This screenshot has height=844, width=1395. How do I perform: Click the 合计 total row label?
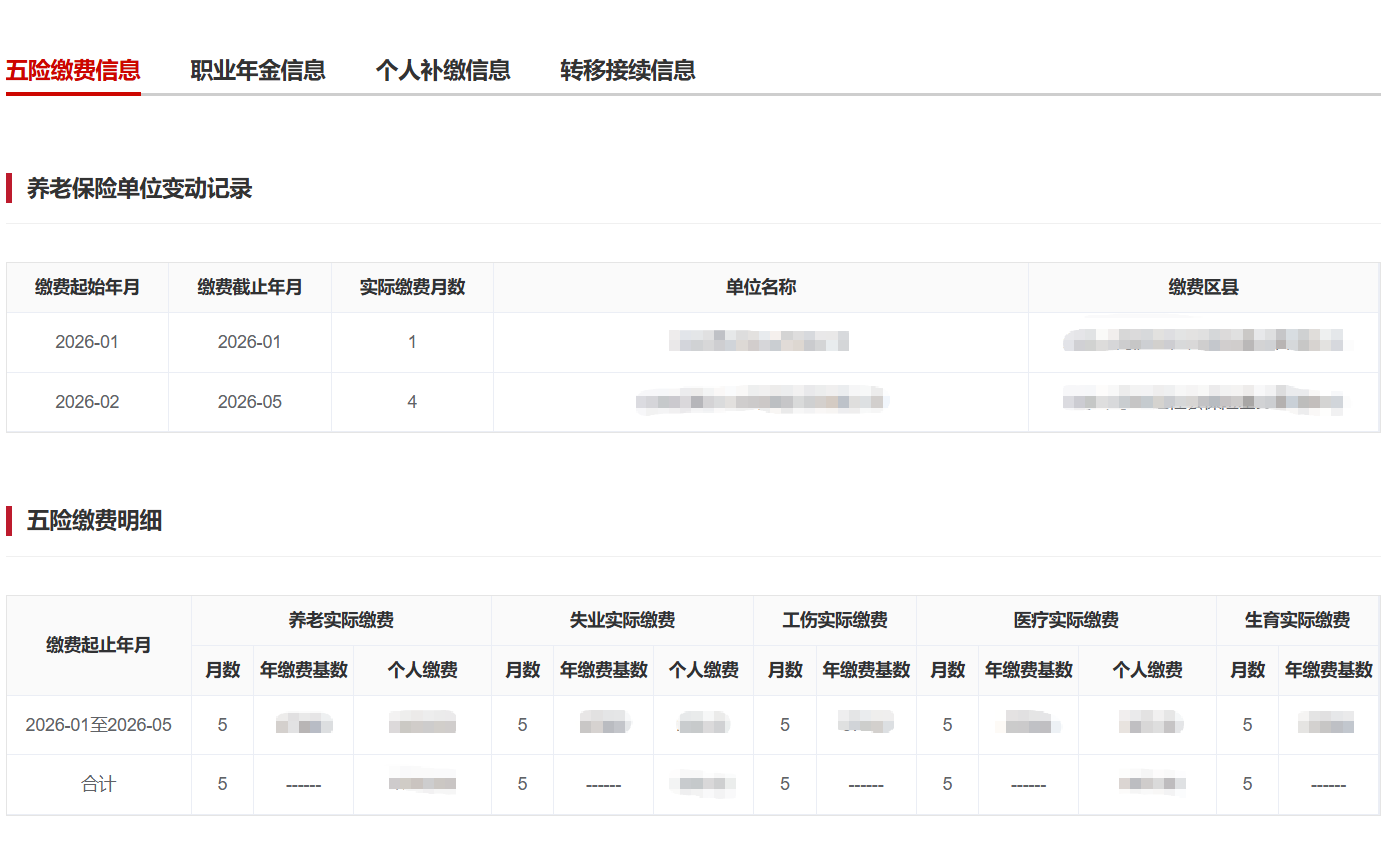99,785
